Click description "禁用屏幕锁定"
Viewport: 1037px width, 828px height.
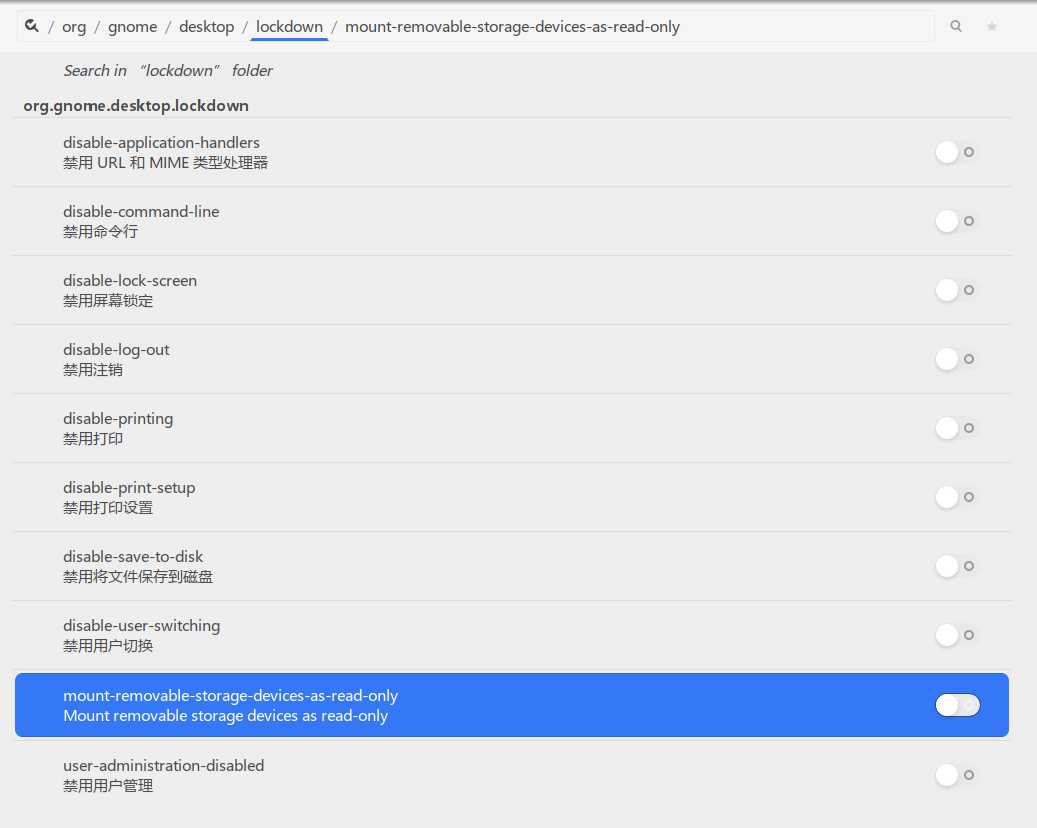[108, 301]
